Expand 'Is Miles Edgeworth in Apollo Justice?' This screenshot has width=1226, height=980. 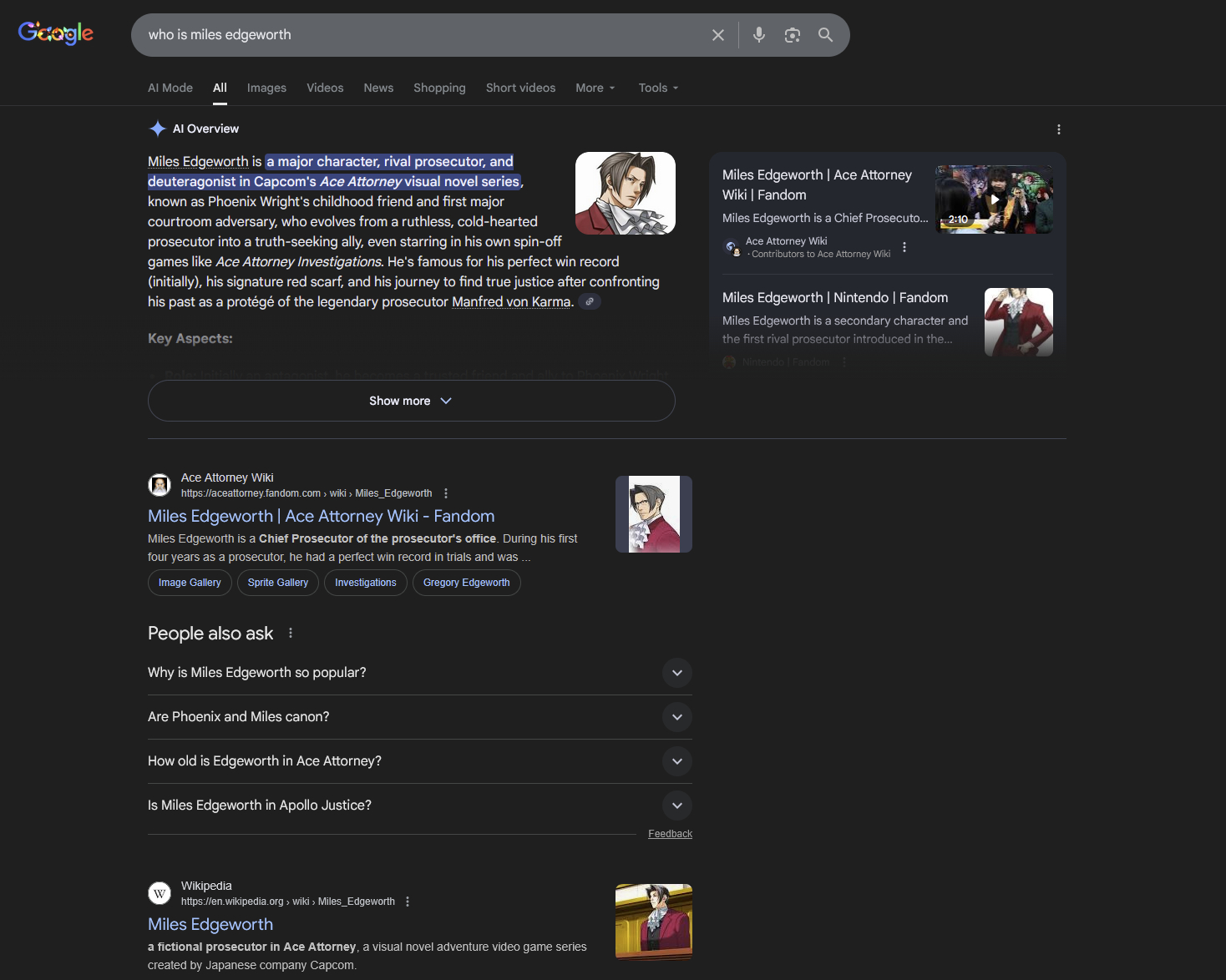pyautogui.click(x=676, y=806)
